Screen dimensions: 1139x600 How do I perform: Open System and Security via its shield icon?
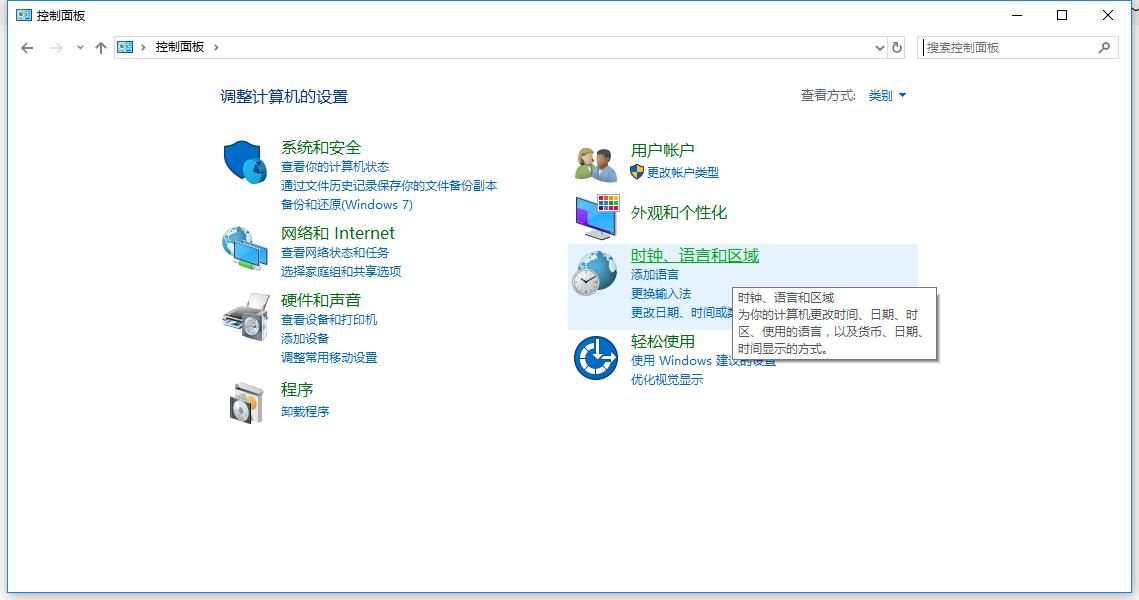245,160
